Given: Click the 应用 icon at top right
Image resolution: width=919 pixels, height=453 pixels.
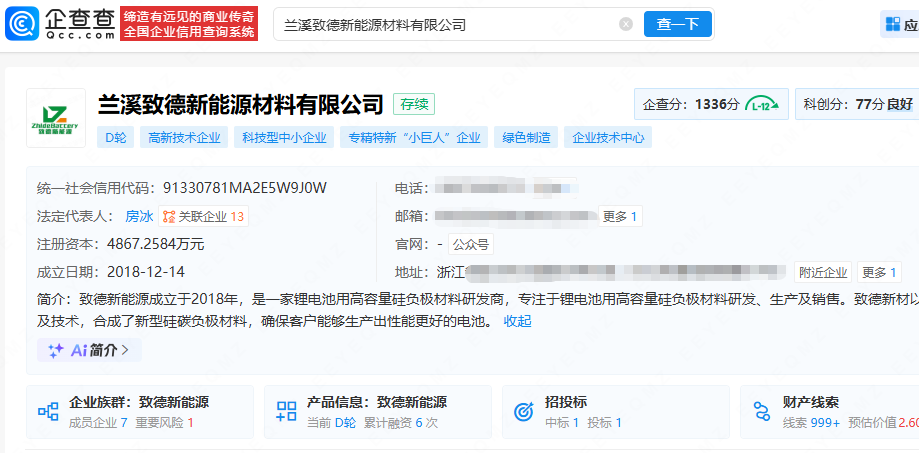Looking at the screenshot, I should pyautogui.click(x=892, y=24).
